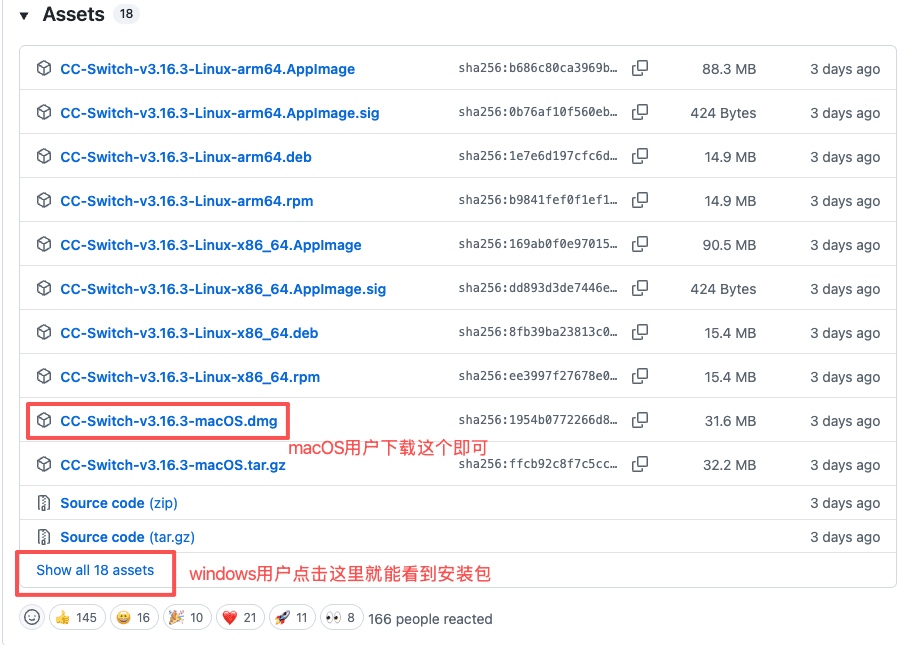Viewport: 911px width, 645px height.
Task: Copy sha256 of Linux-arm64.AppImage asset
Action: 640,68
